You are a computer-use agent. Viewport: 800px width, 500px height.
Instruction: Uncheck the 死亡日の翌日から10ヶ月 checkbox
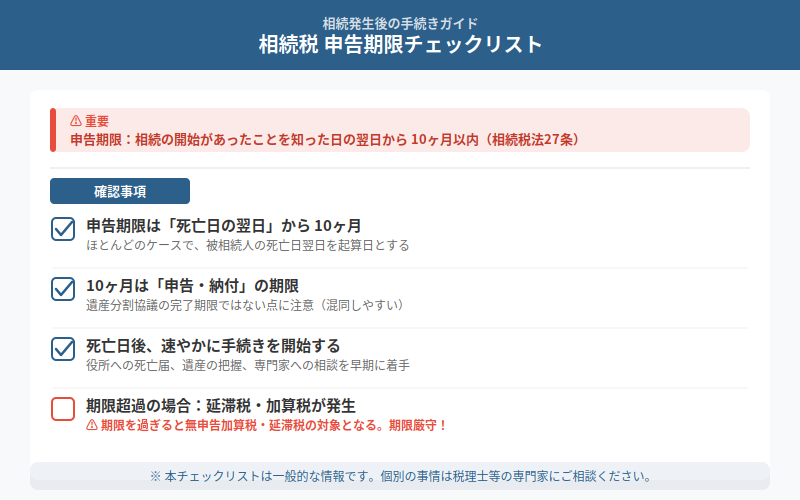63,229
